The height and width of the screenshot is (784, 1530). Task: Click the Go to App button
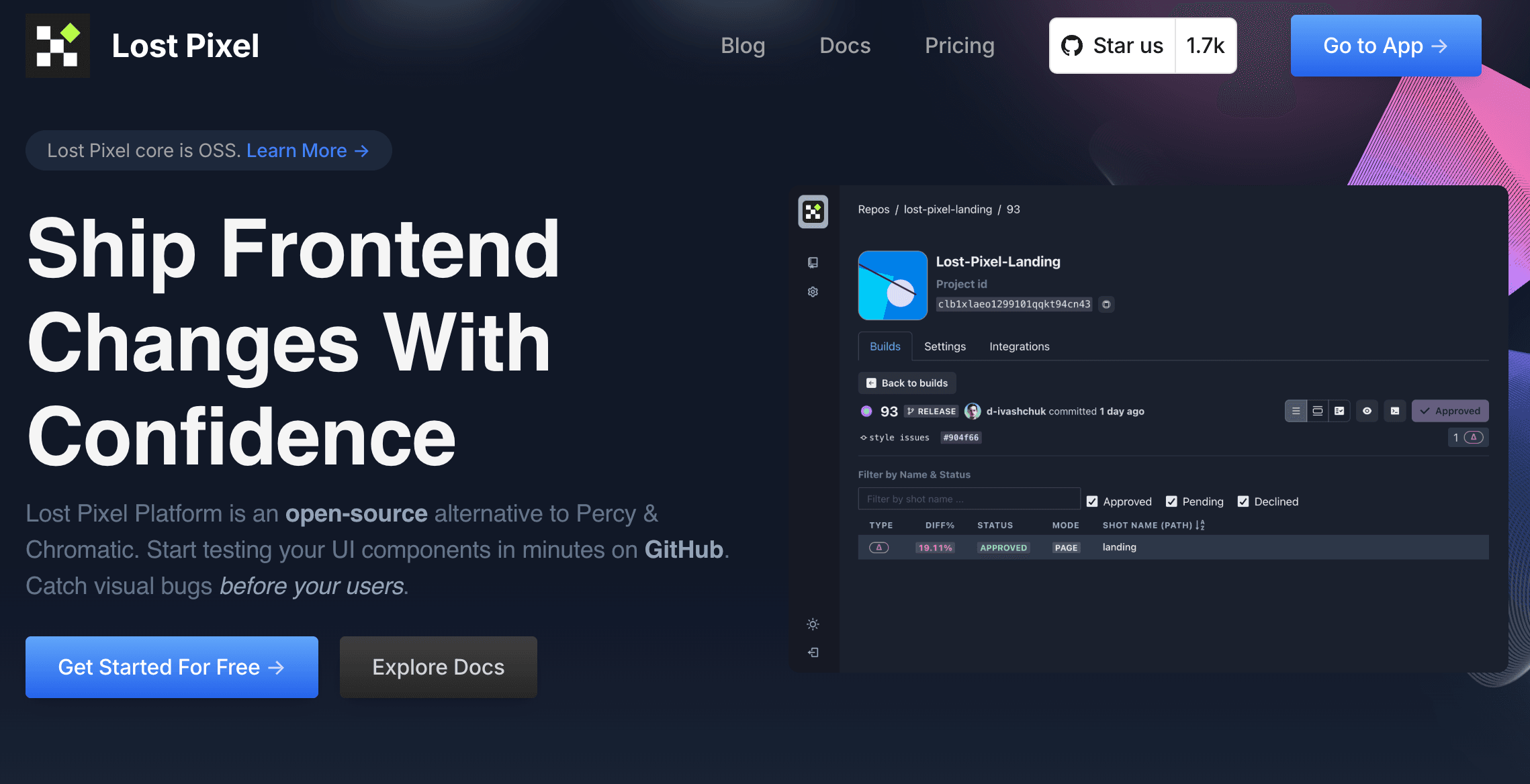[1386, 46]
